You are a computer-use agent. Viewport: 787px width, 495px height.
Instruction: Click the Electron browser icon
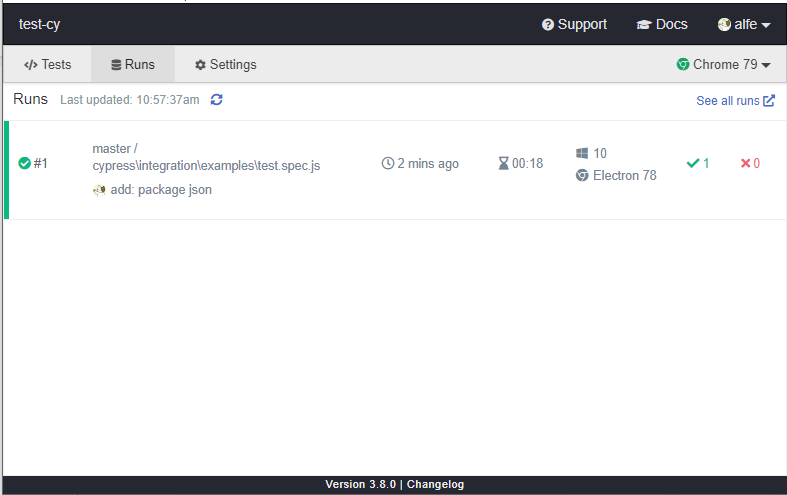[x=582, y=175]
